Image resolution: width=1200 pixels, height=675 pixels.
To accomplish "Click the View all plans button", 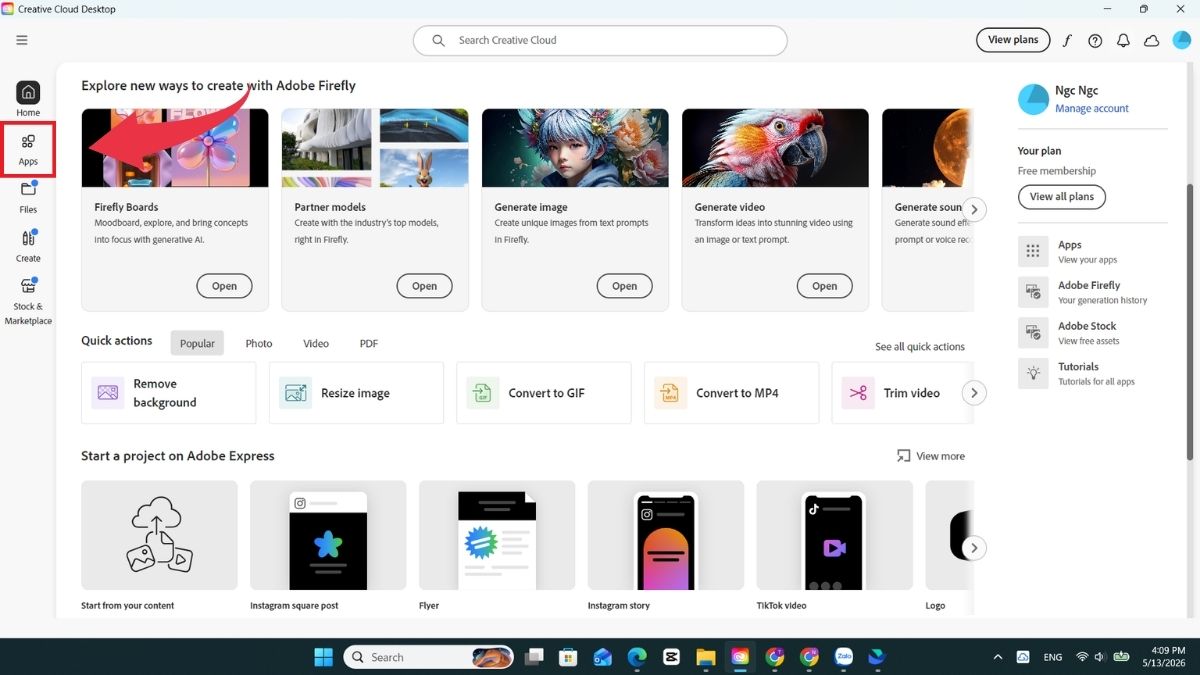I will [1062, 197].
